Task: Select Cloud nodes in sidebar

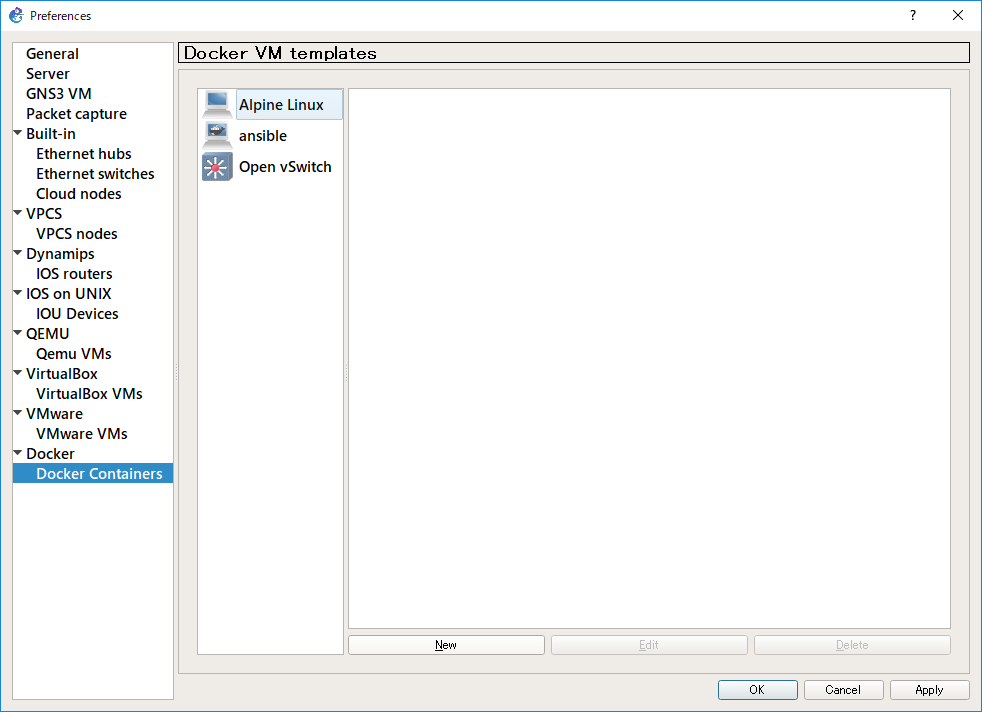Action: pyautogui.click(x=78, y=194)
